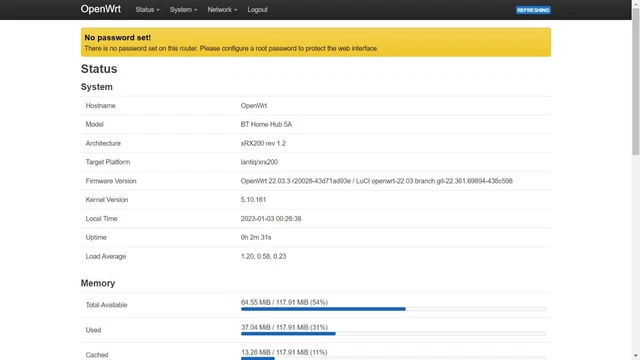Open the System dropdown menu
Screen dimensions: 640x360
[183, 10]
